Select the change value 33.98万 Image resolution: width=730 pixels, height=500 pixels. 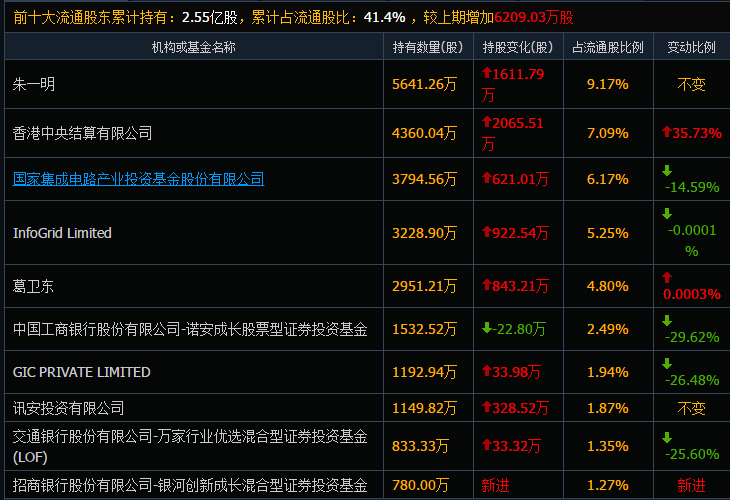click(511, 372)
